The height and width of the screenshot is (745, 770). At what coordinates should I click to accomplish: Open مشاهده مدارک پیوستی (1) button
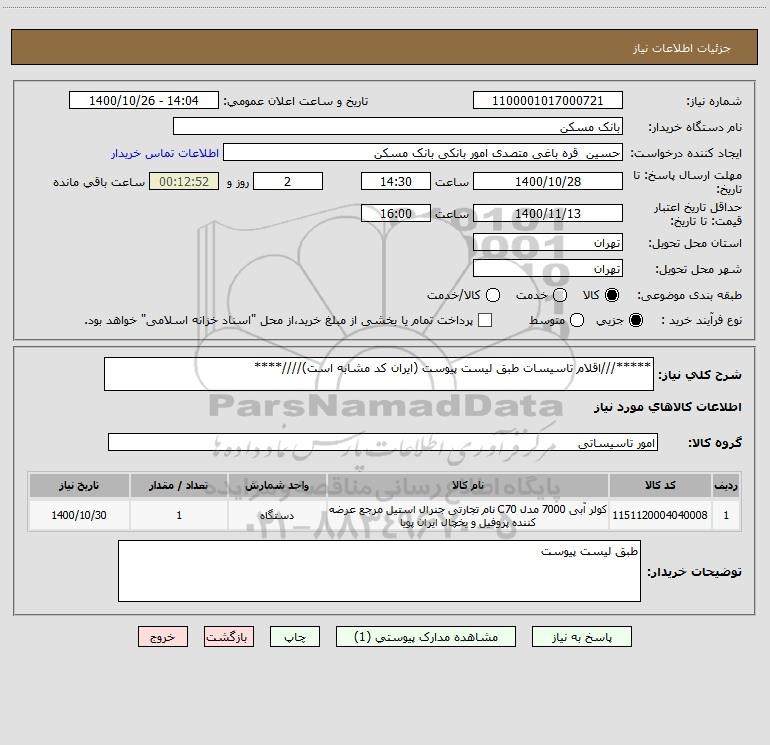point(426,636)
